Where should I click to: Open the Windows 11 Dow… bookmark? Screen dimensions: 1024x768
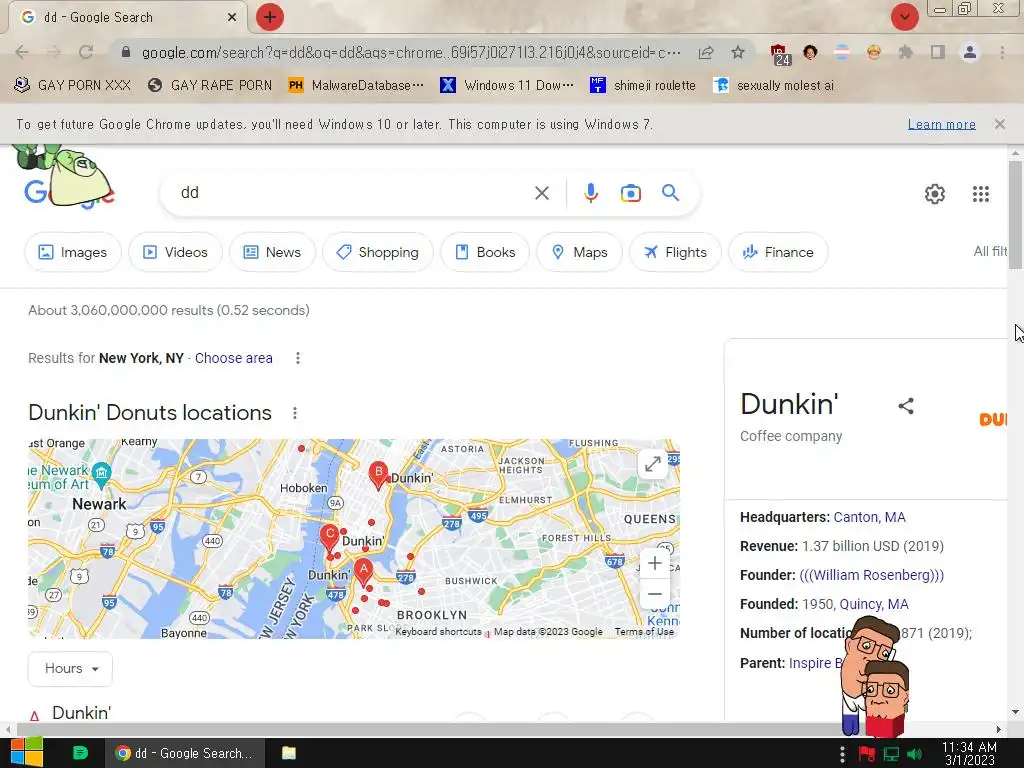tap(507, 86)
